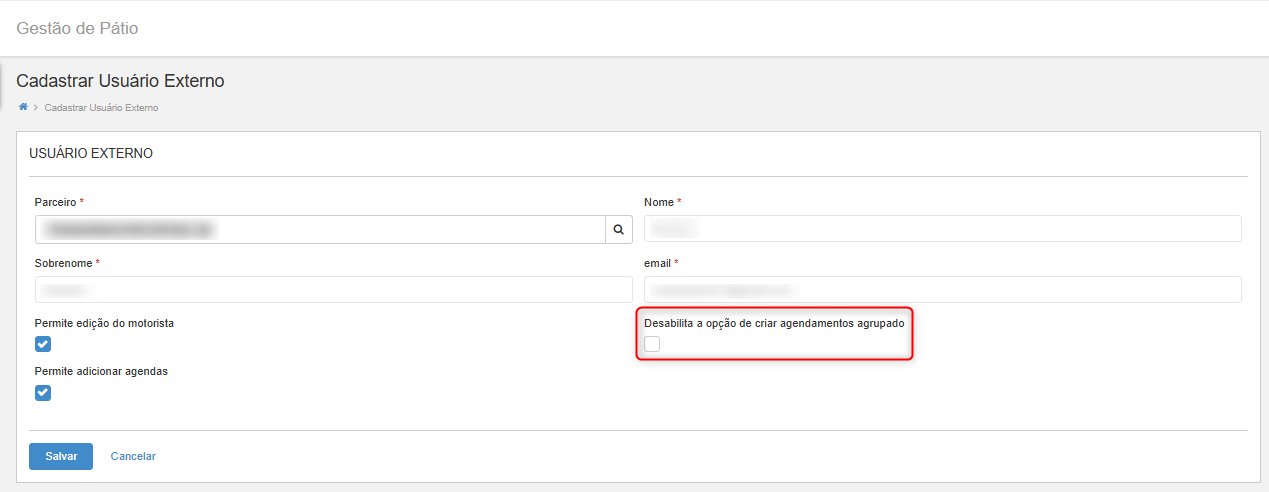
Task: Click the Cancelar link
Action: [x=133, y=456]
